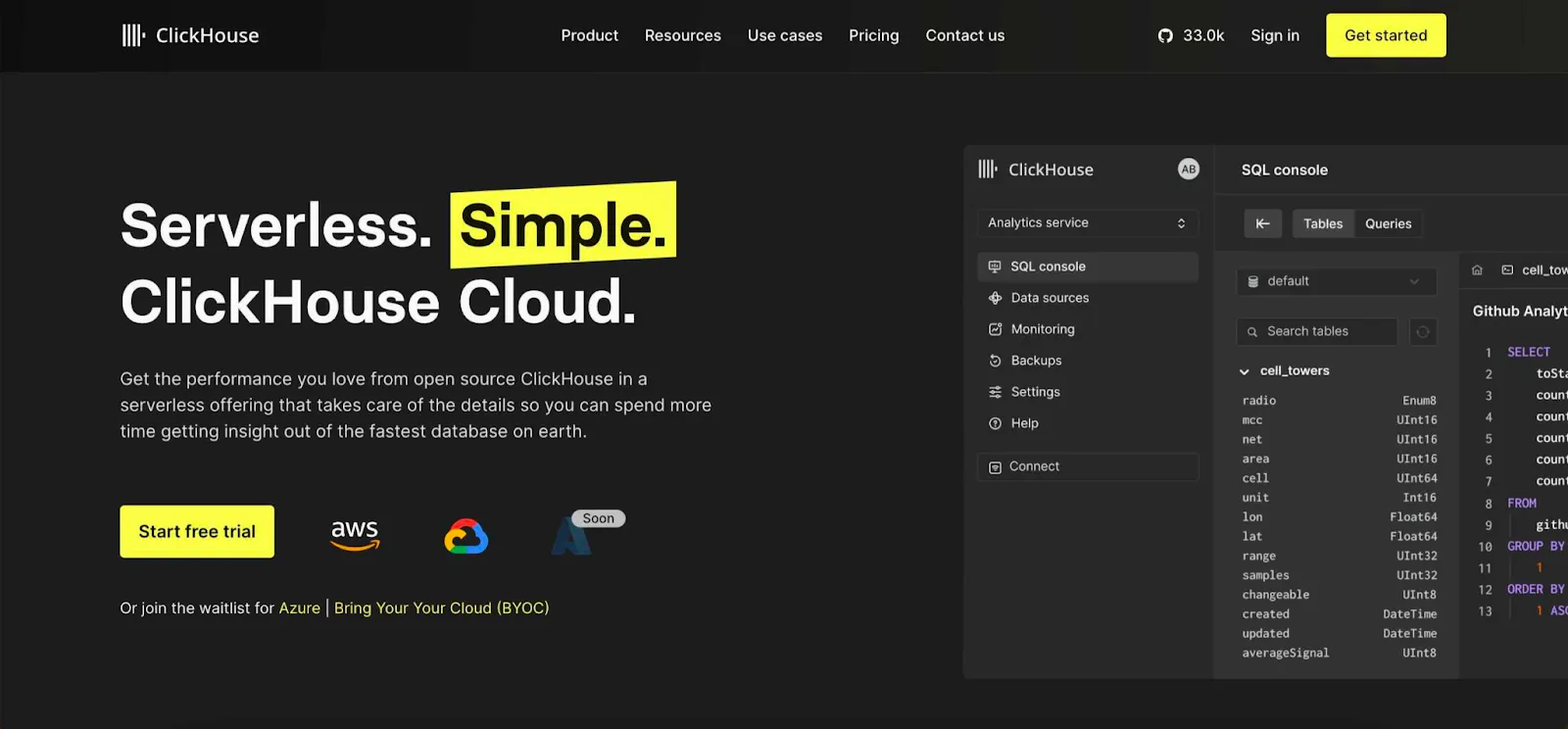Click the SQL console sidebar icon
Viewport: 1568px width, 729px height.
[x=995, y=267]
